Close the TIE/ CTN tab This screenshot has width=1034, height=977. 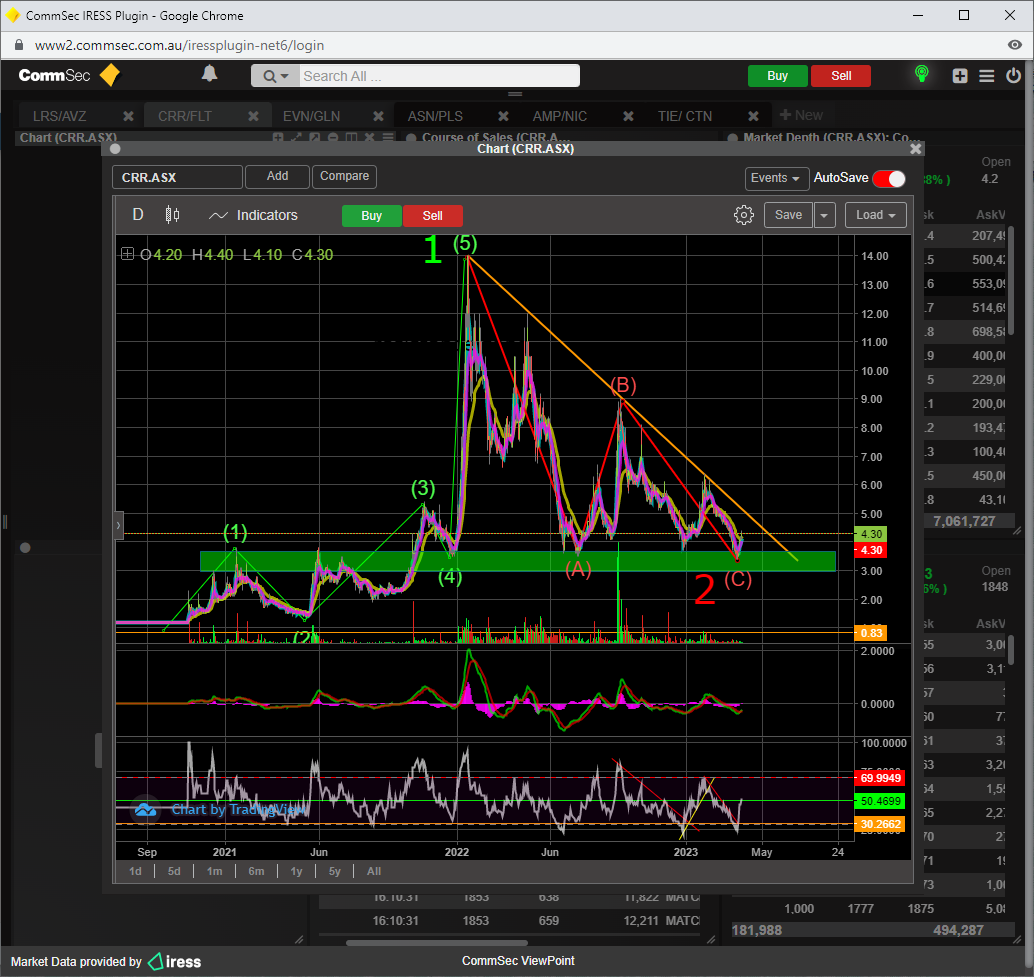point(753,116)
